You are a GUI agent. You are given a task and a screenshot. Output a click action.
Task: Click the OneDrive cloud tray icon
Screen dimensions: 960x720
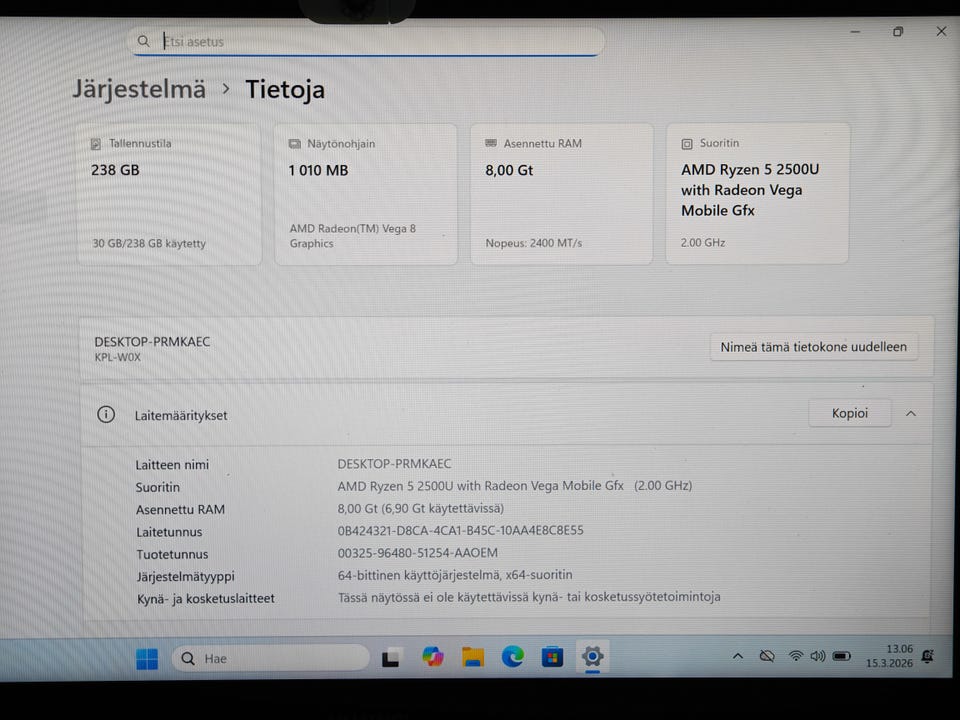point(767,656)
